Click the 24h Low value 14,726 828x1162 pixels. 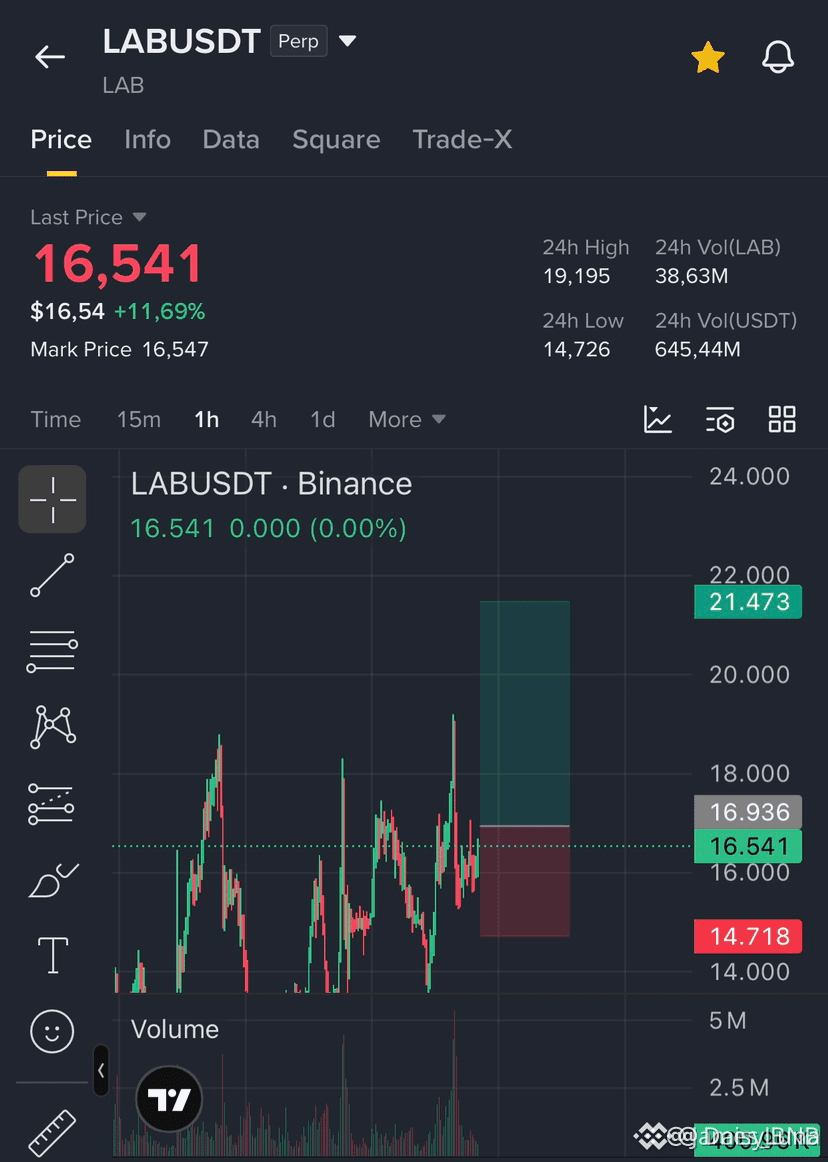coord(577,349)
